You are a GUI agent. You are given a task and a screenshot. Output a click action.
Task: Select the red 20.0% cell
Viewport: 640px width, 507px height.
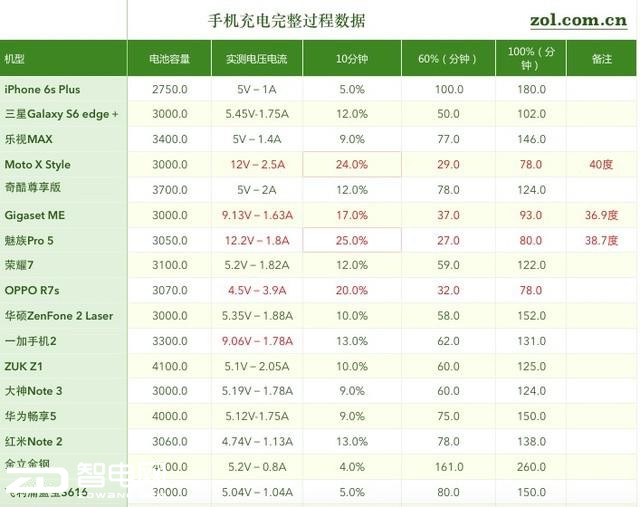352,290
